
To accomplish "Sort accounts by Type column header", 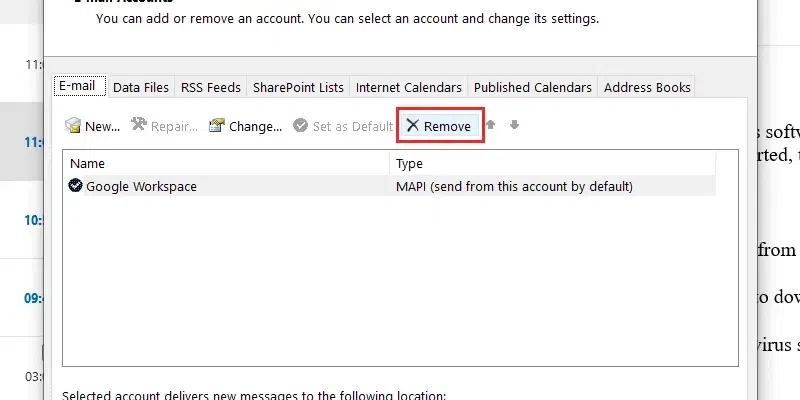I will [x=553, y=163].
